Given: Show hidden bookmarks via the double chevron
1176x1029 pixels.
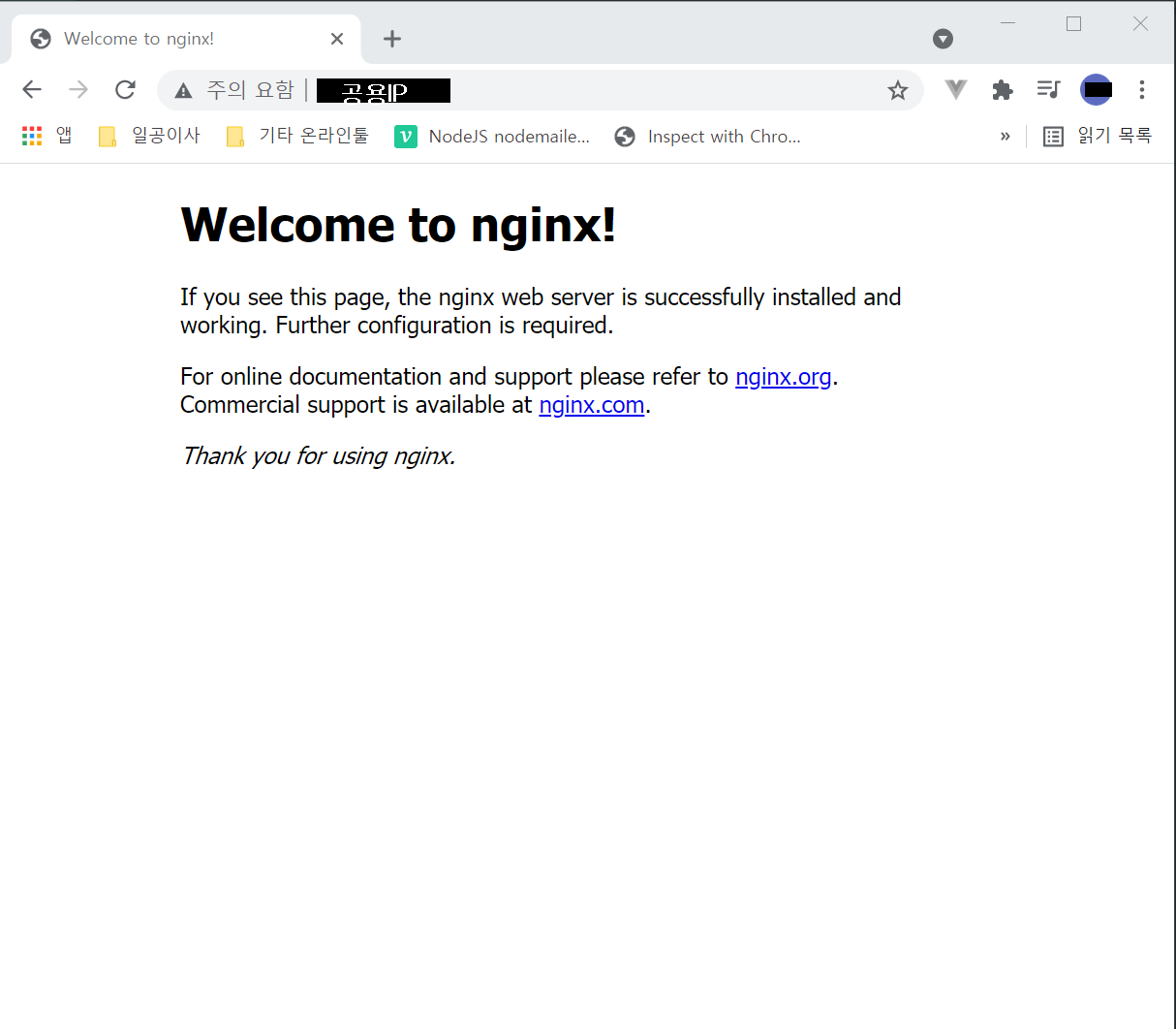Looking at the screenshot, I should 1005,137.
